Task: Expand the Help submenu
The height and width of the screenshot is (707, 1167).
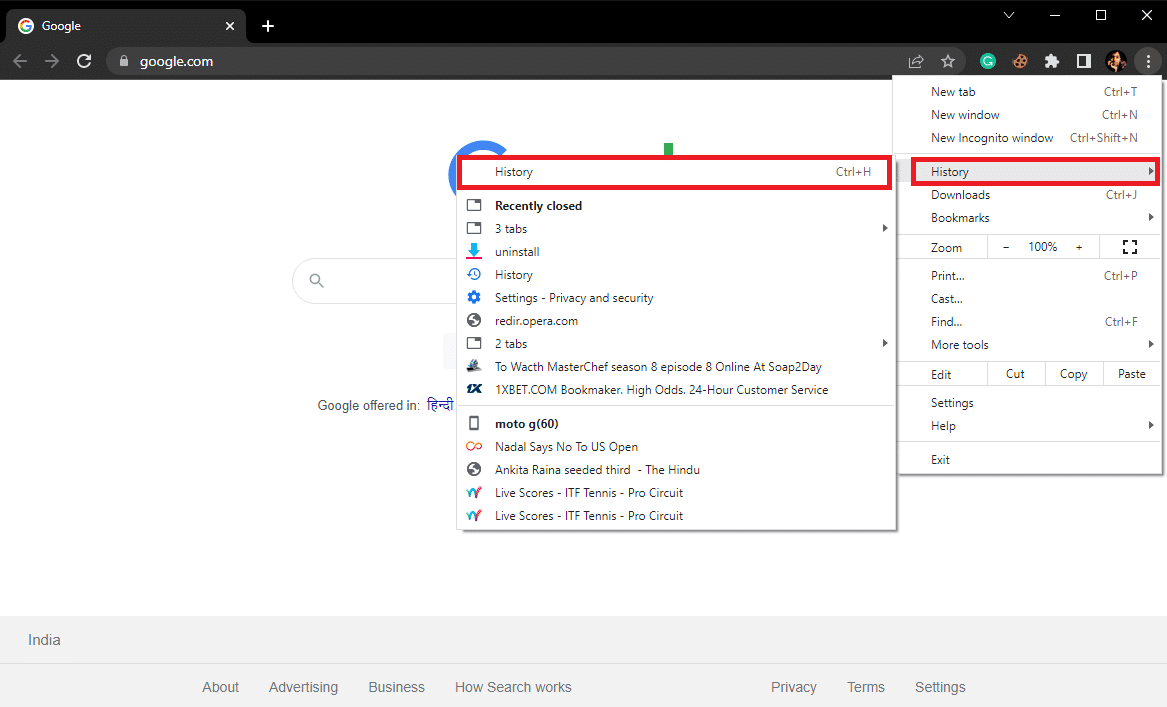Action: pyautogui.click(x=1029, y=426)
